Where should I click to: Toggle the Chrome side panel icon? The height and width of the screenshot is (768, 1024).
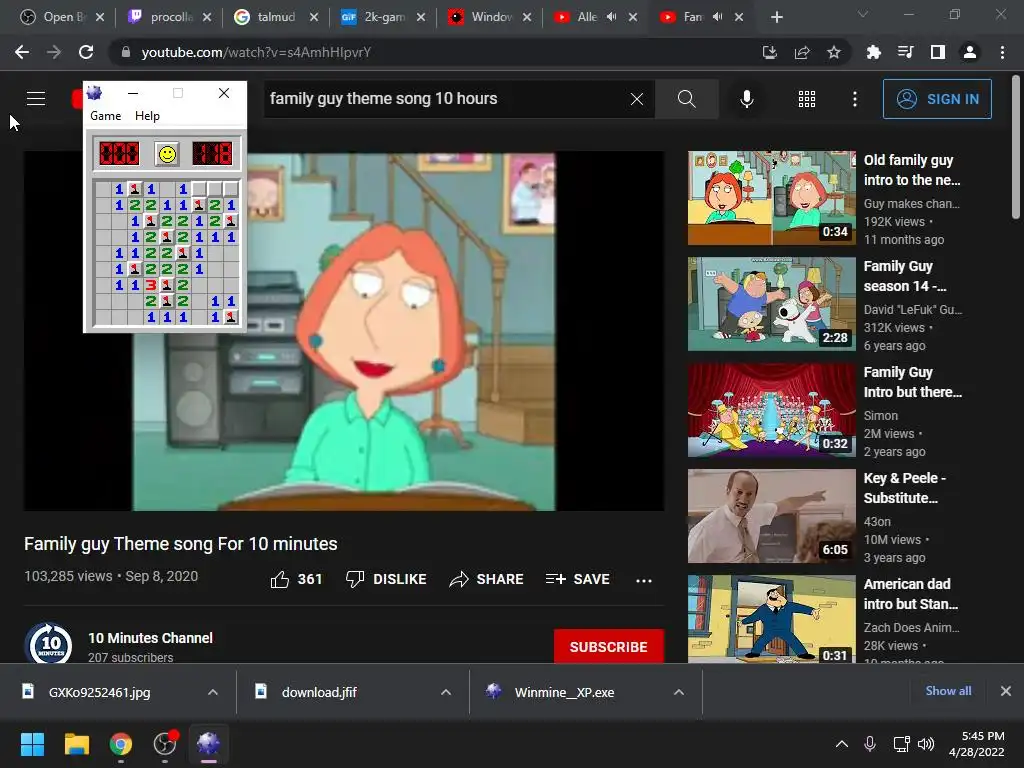pos(938,52)
